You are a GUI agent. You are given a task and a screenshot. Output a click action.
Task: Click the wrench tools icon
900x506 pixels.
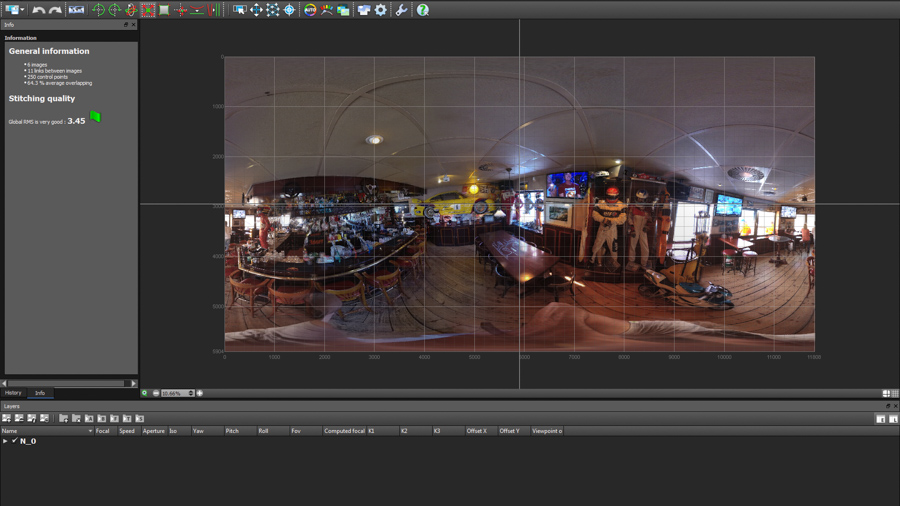(x=401, y=10)
